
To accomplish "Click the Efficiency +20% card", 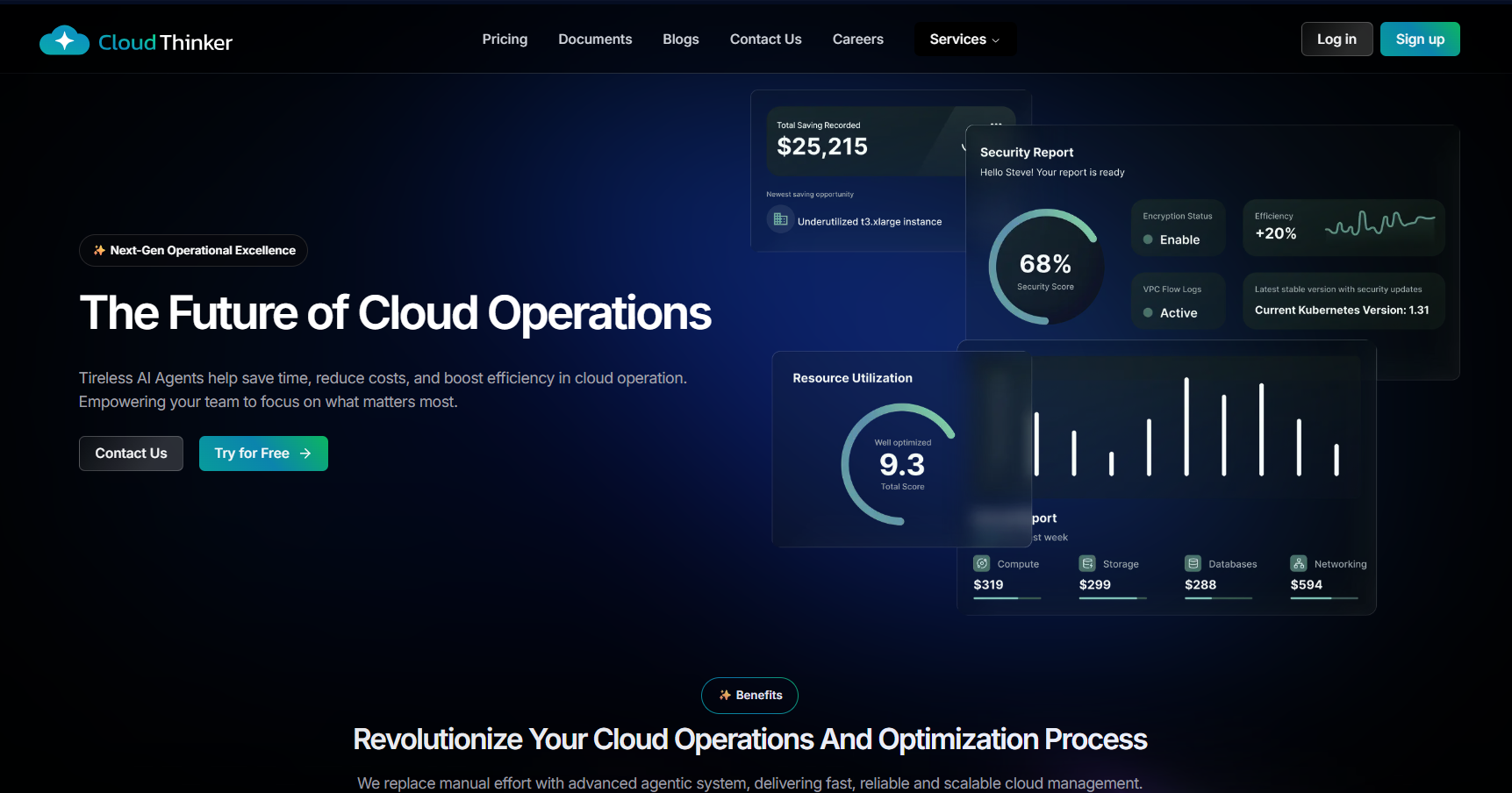I will tap(1344, 228).
